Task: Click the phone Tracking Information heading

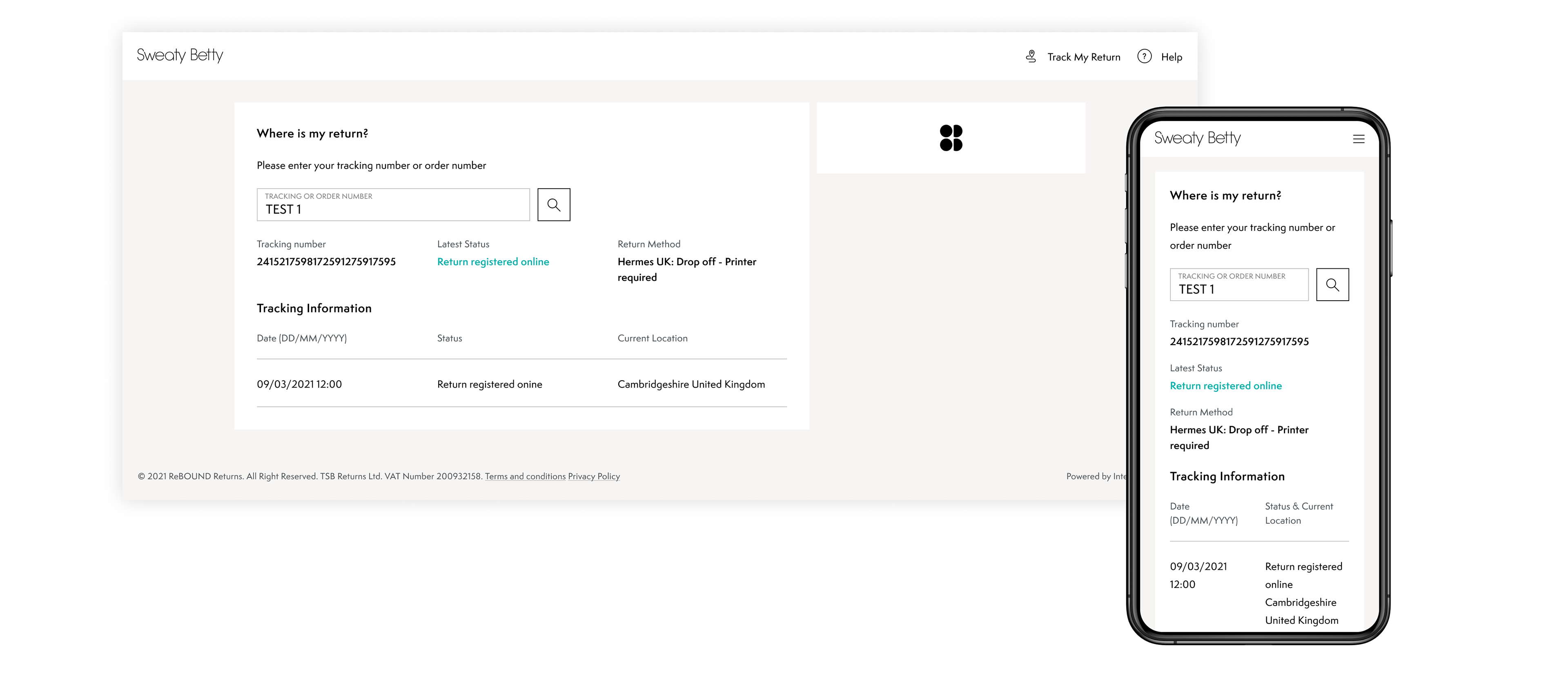Action: tap(1227, 477)
